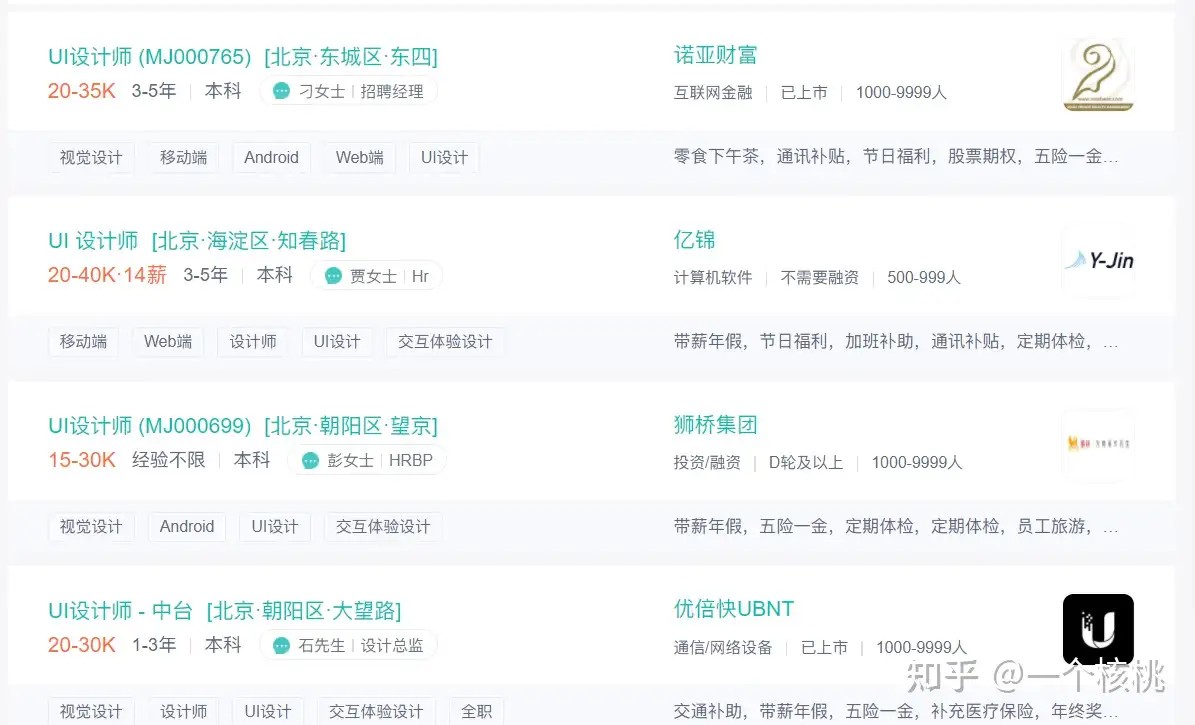
Task: Open 优倍快UBNT company profile
Action: pyautogui.click(x=733, y=609)
